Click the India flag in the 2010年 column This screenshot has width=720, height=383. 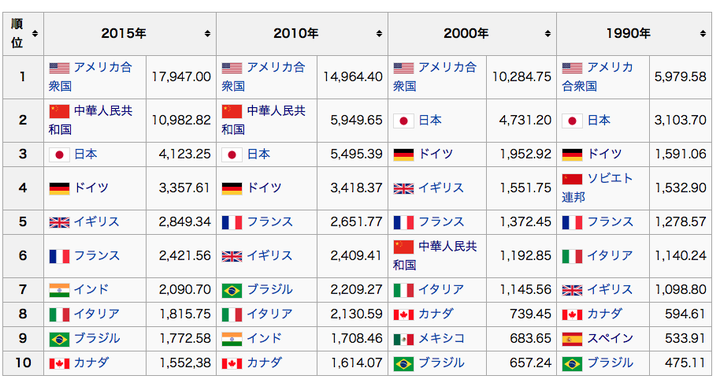(232, 339)
